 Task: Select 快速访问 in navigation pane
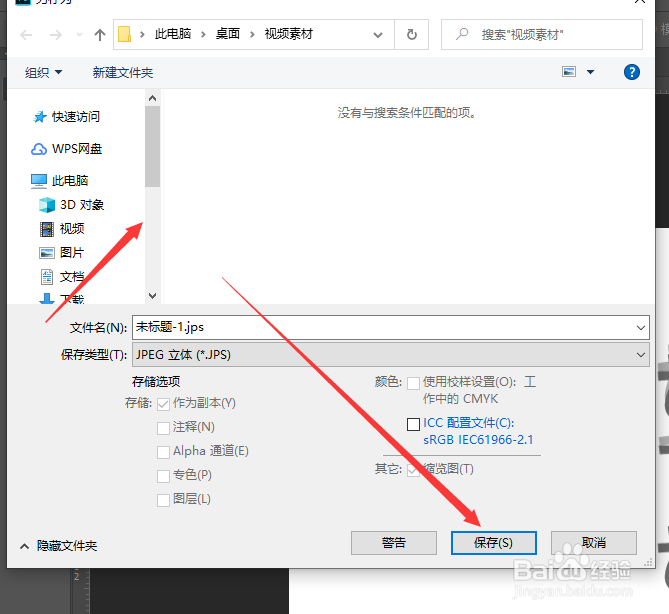pos(67,116)
